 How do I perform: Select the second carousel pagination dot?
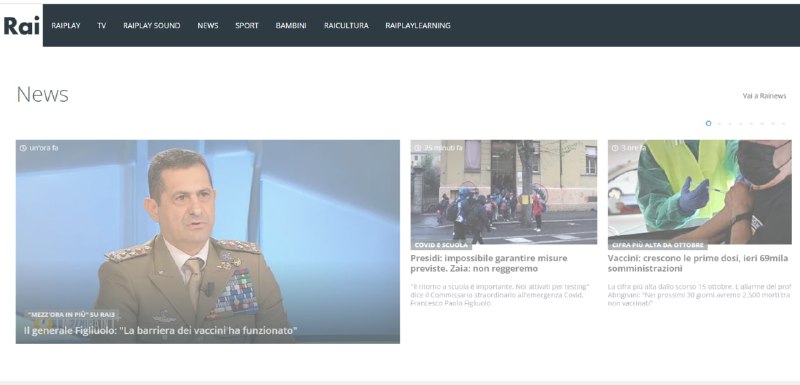tap(719, 123)
